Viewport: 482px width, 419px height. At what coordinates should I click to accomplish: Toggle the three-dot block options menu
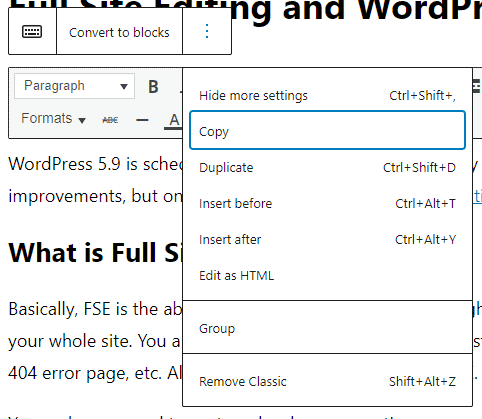(x=207, y=31)
